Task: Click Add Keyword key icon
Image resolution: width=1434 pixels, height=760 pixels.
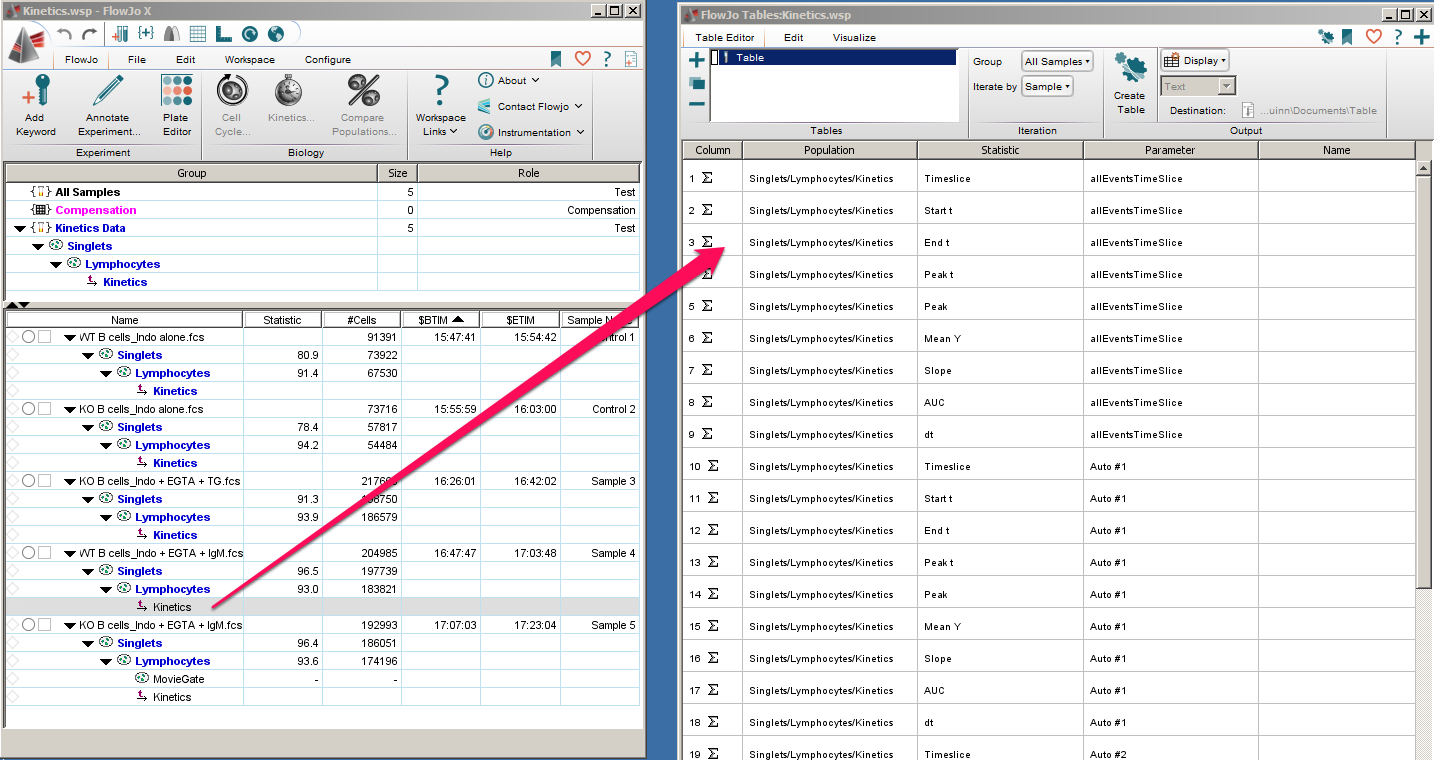Action: [x=36, y=106]
